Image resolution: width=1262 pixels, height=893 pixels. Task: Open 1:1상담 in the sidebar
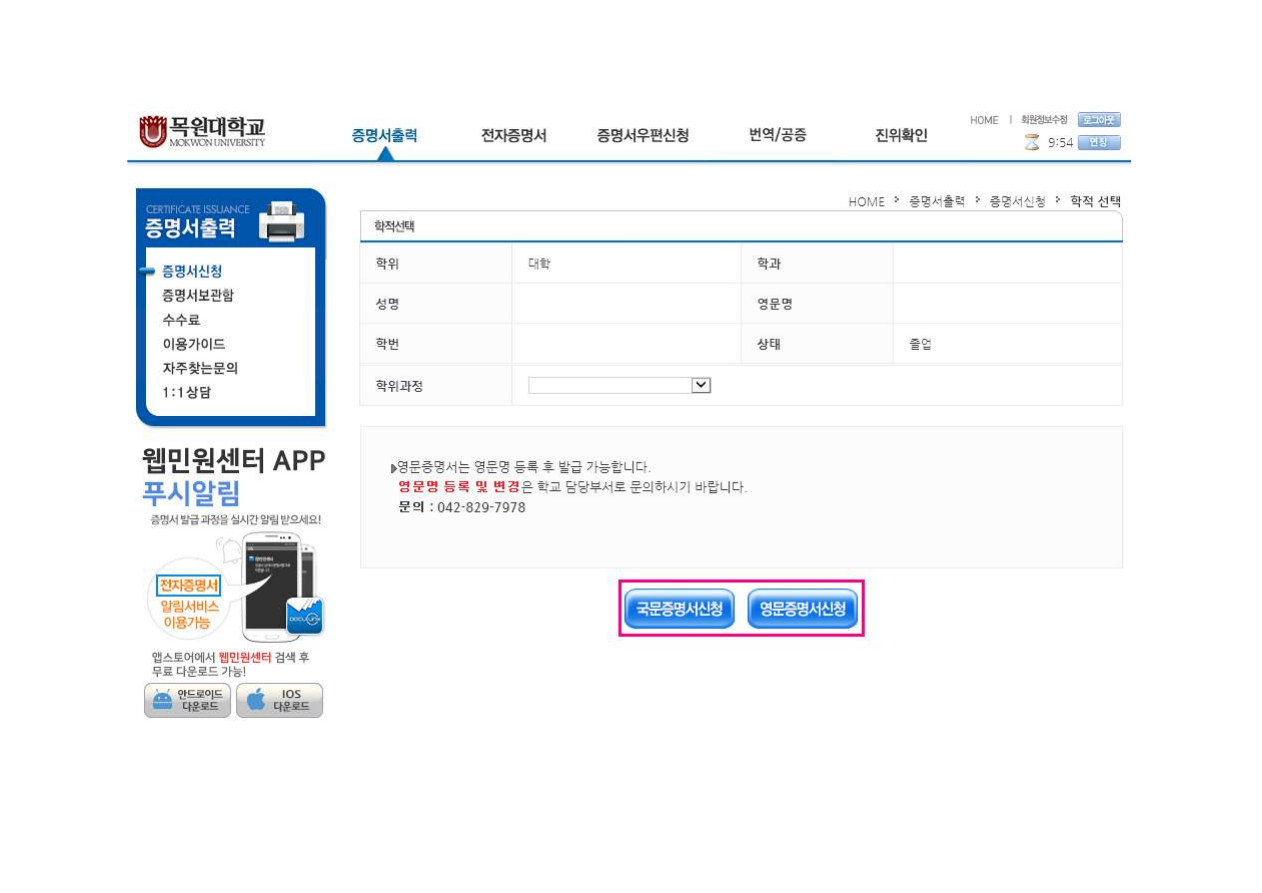click(x=186, y=392)
